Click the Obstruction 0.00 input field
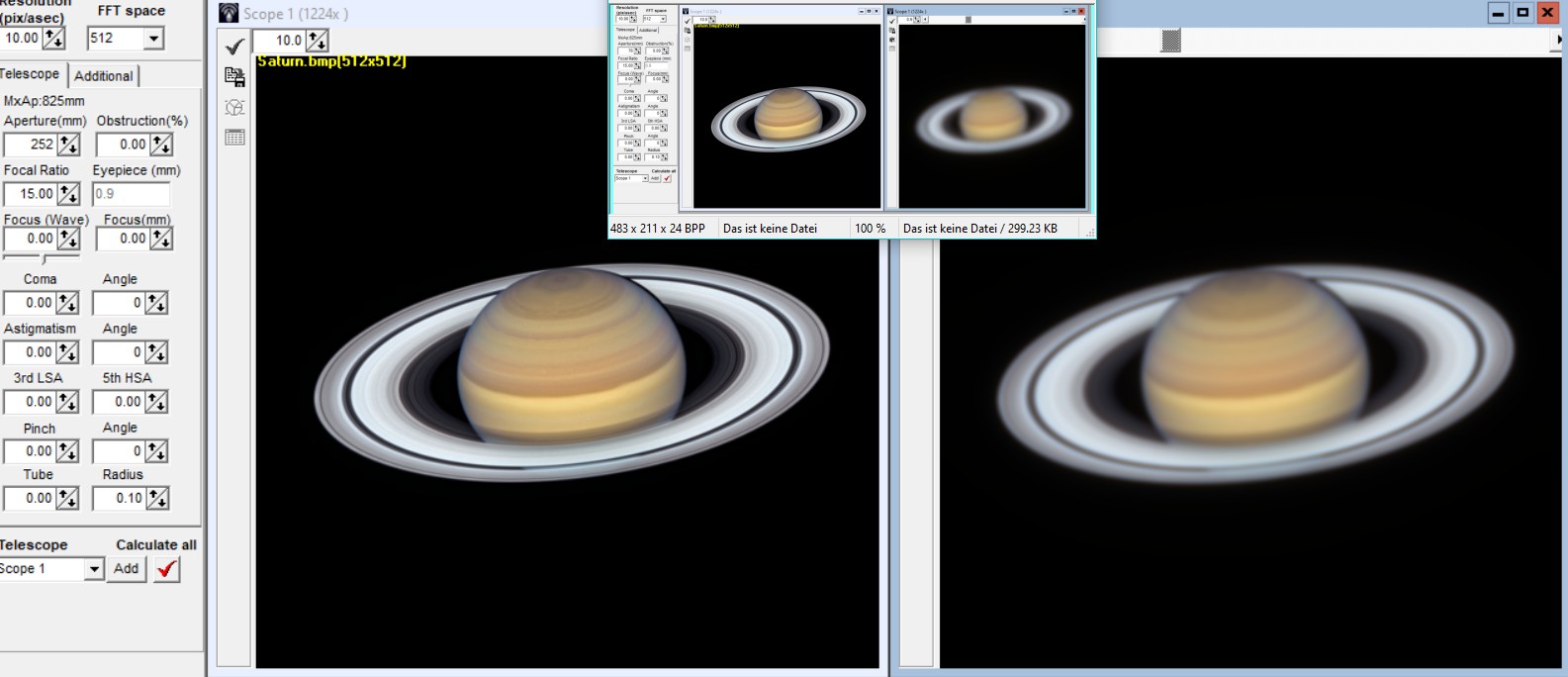This screenshot has height=677, width=1568. pyautogui.click(x=123, y=145)
